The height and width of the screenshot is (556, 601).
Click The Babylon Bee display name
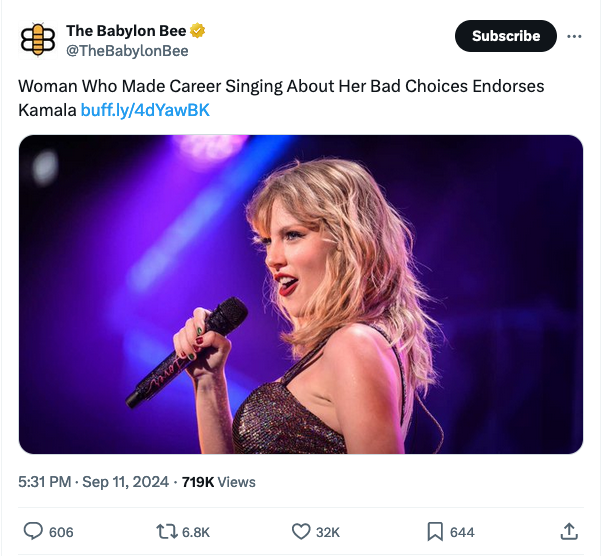(125, 32)
